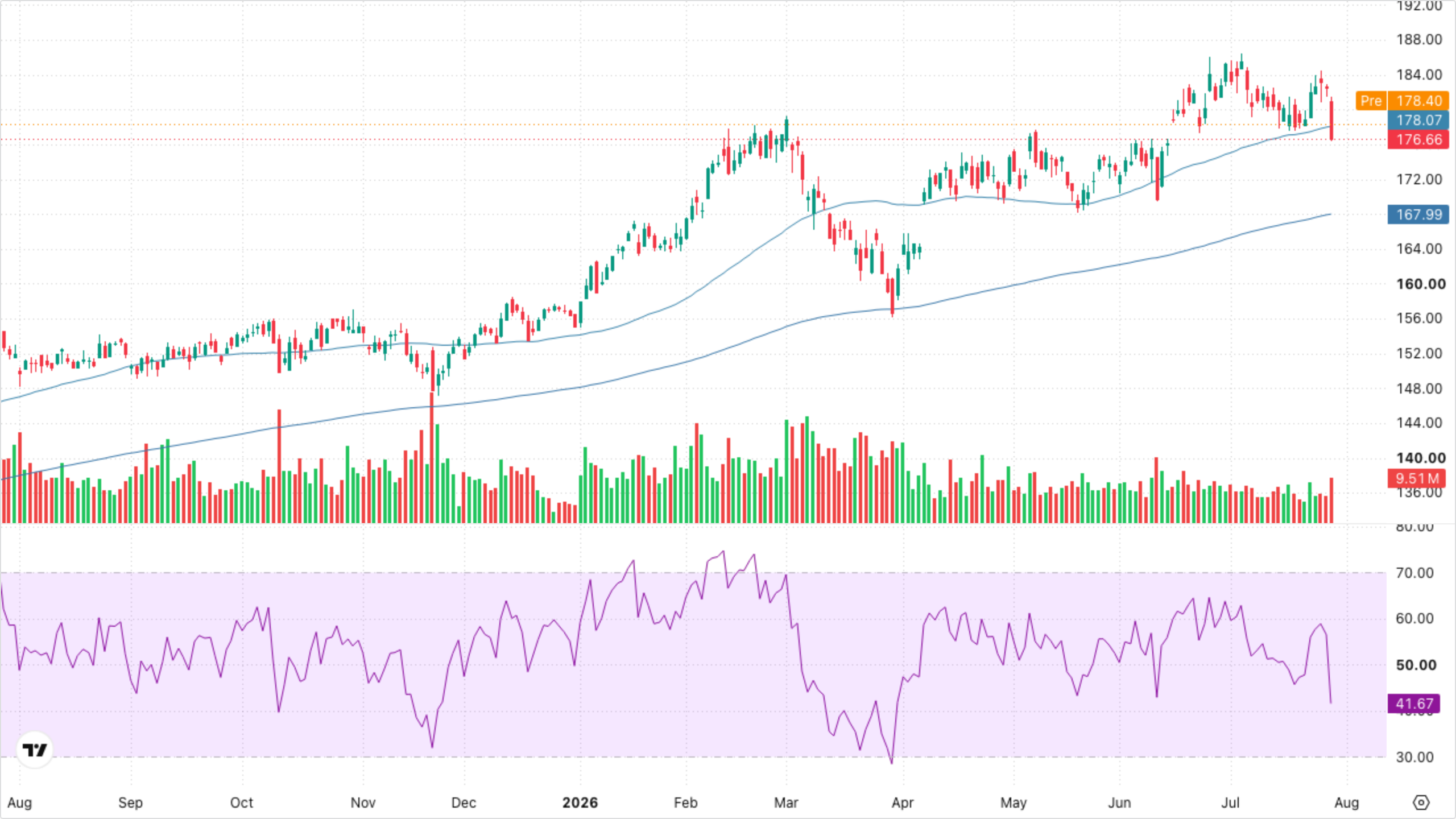Open the chart settings gear icon
This screenshot has height=819, width=1456.
tap(1421, 803)
